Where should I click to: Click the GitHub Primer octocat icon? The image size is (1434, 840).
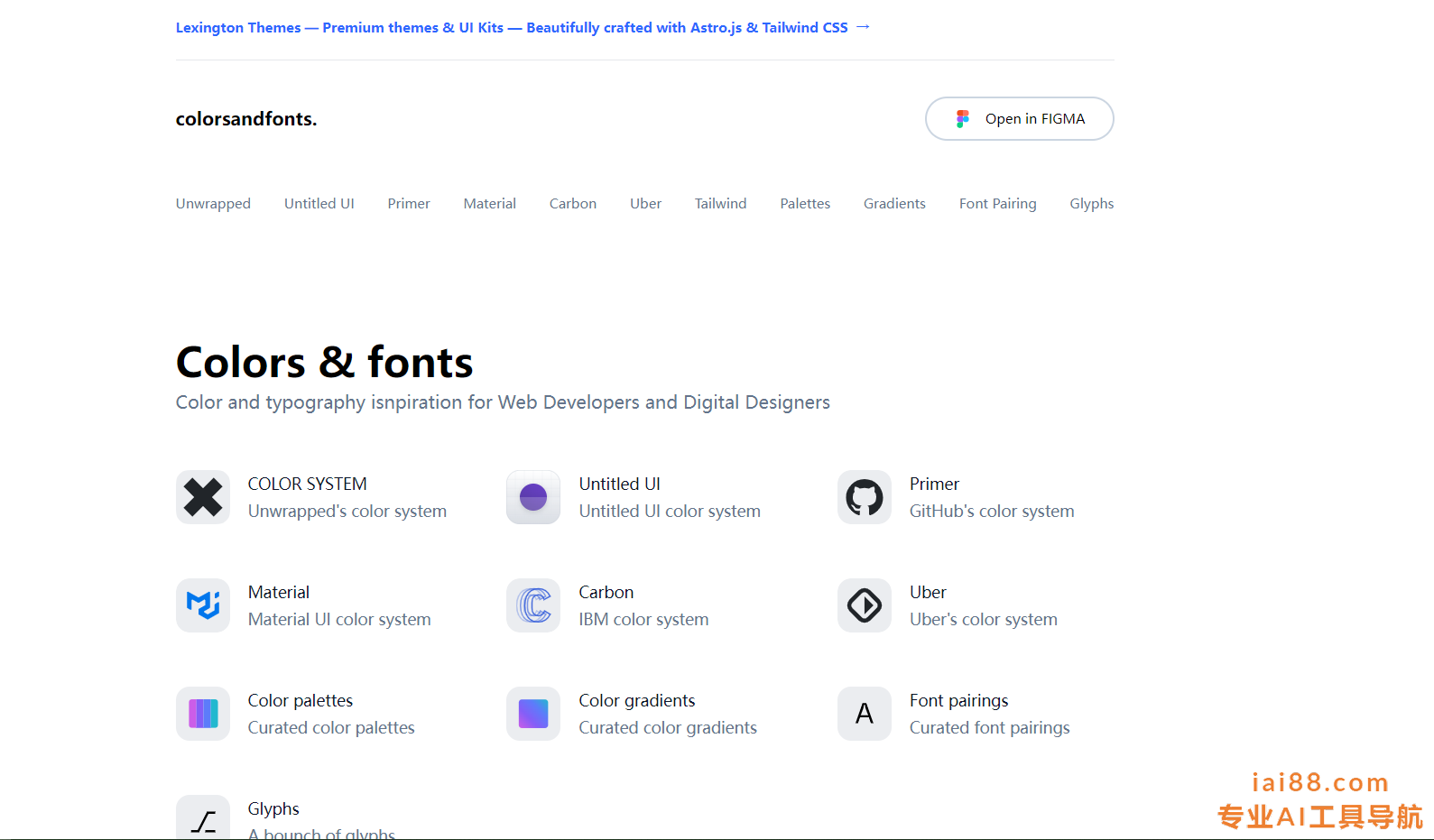(865, 497)
